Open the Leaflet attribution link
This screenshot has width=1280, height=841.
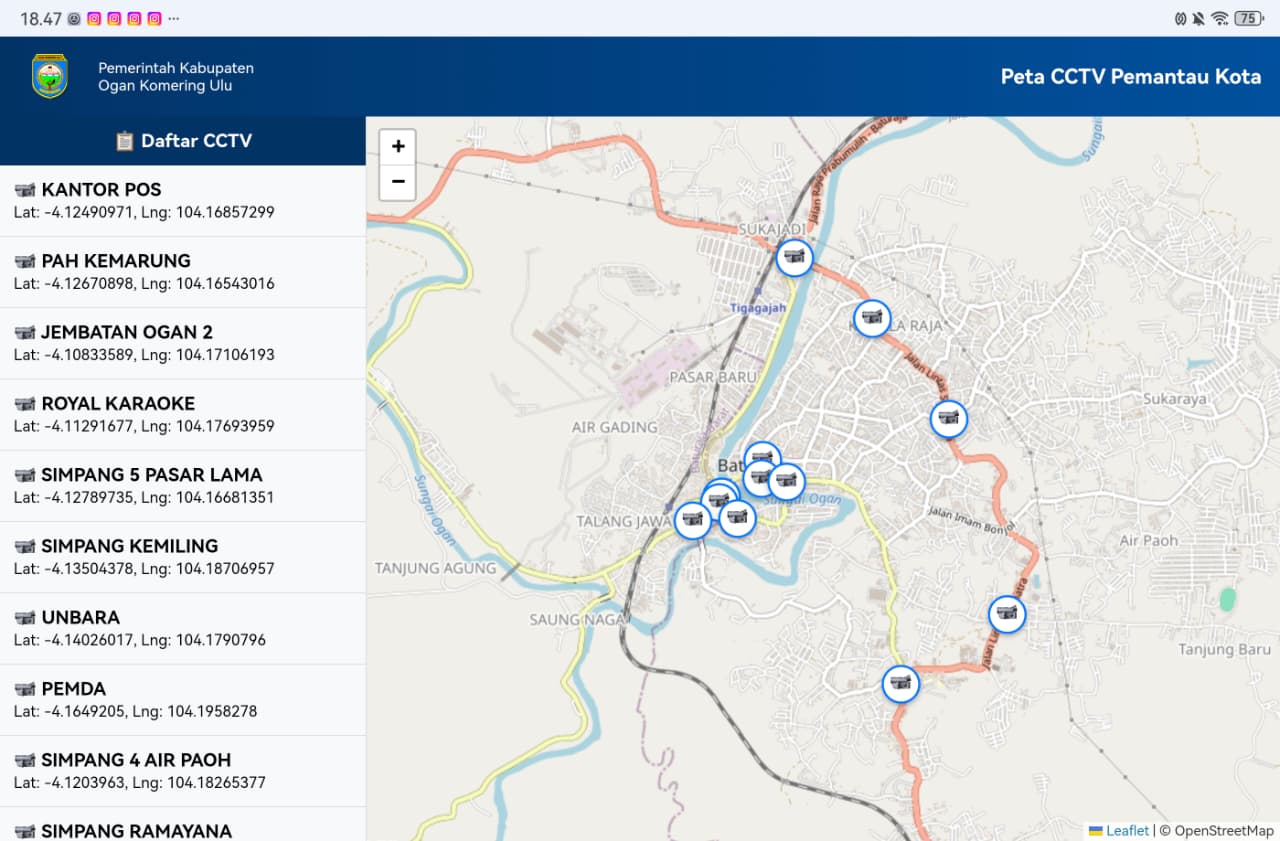click(1126, 831)
